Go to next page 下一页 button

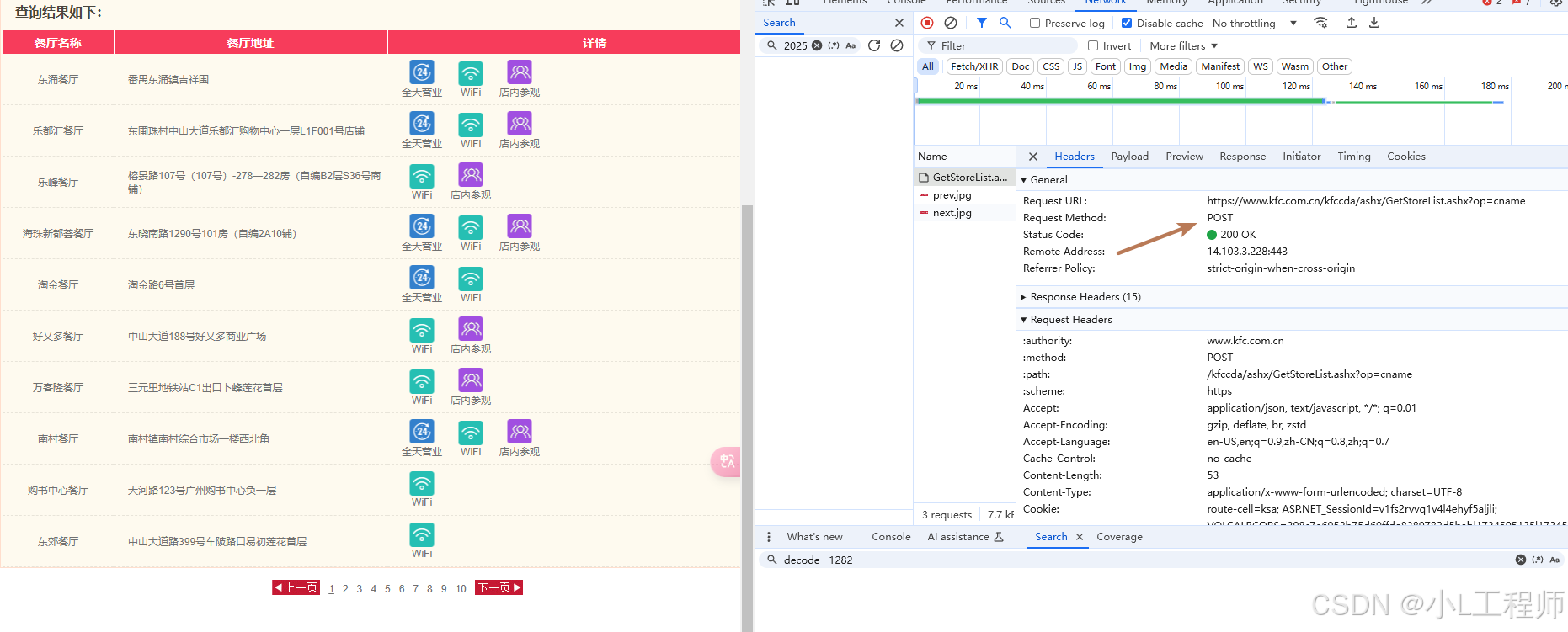pos(499,587)
